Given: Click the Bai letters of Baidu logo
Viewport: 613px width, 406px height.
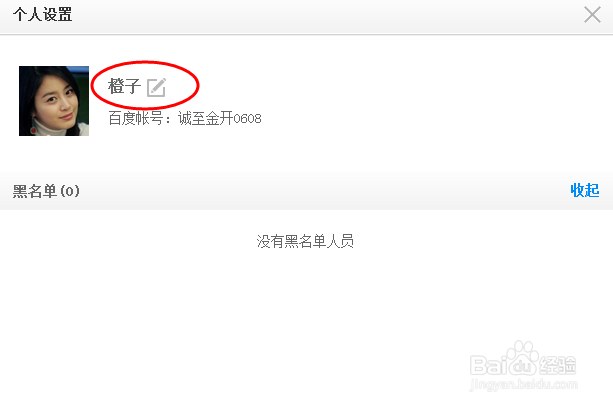Looking at the screenshot, I should tap(489, 365).
